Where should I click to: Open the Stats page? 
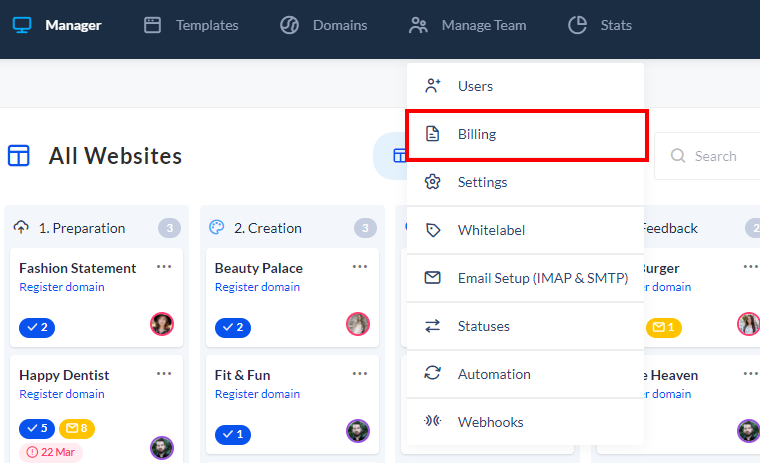click(600, 25)
